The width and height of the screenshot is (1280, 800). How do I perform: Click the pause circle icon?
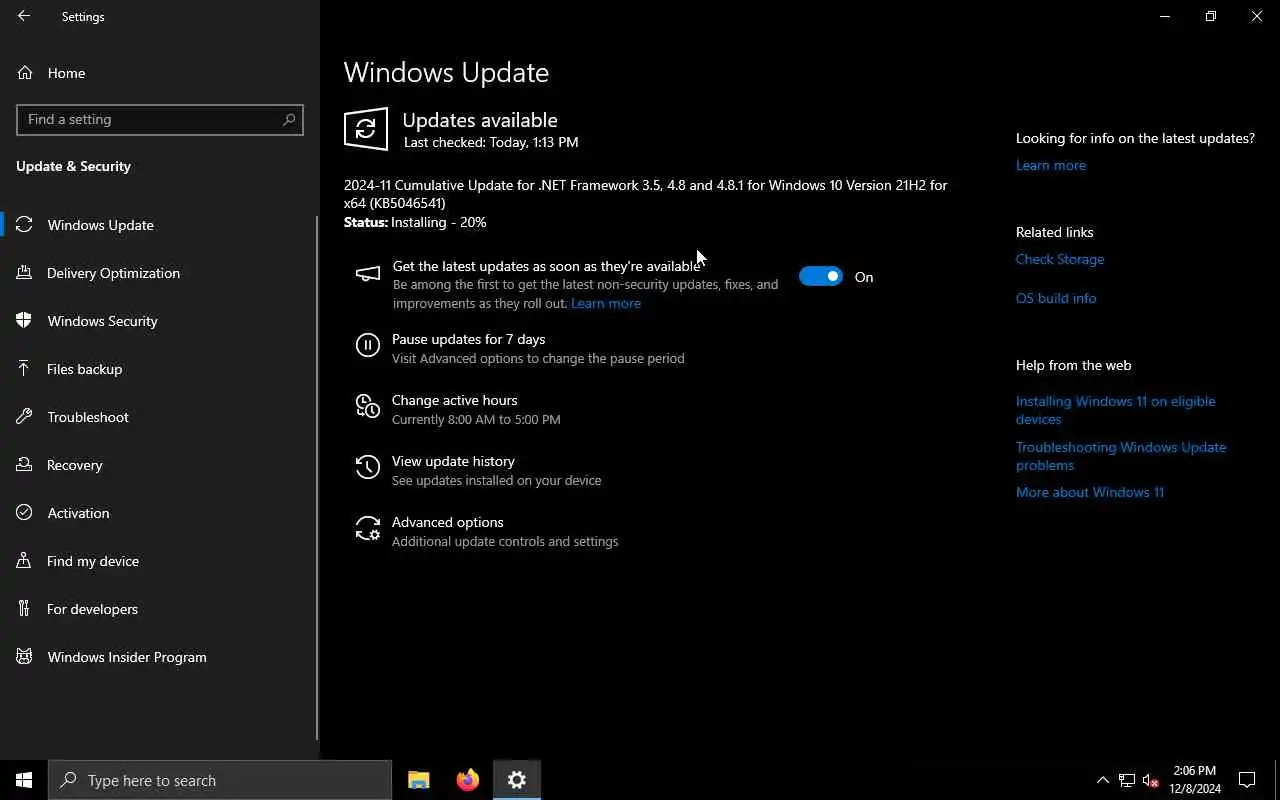tap(368, 346)
